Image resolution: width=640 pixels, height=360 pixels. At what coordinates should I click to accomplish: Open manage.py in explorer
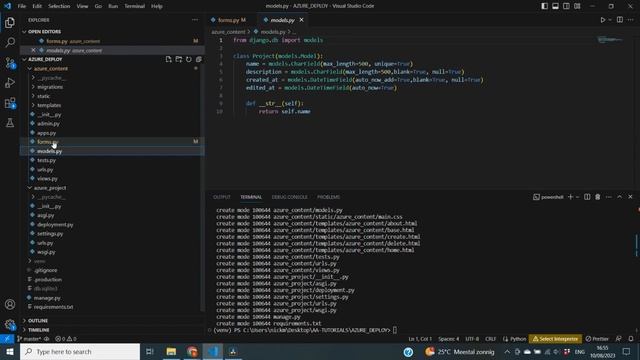(47, 298)
